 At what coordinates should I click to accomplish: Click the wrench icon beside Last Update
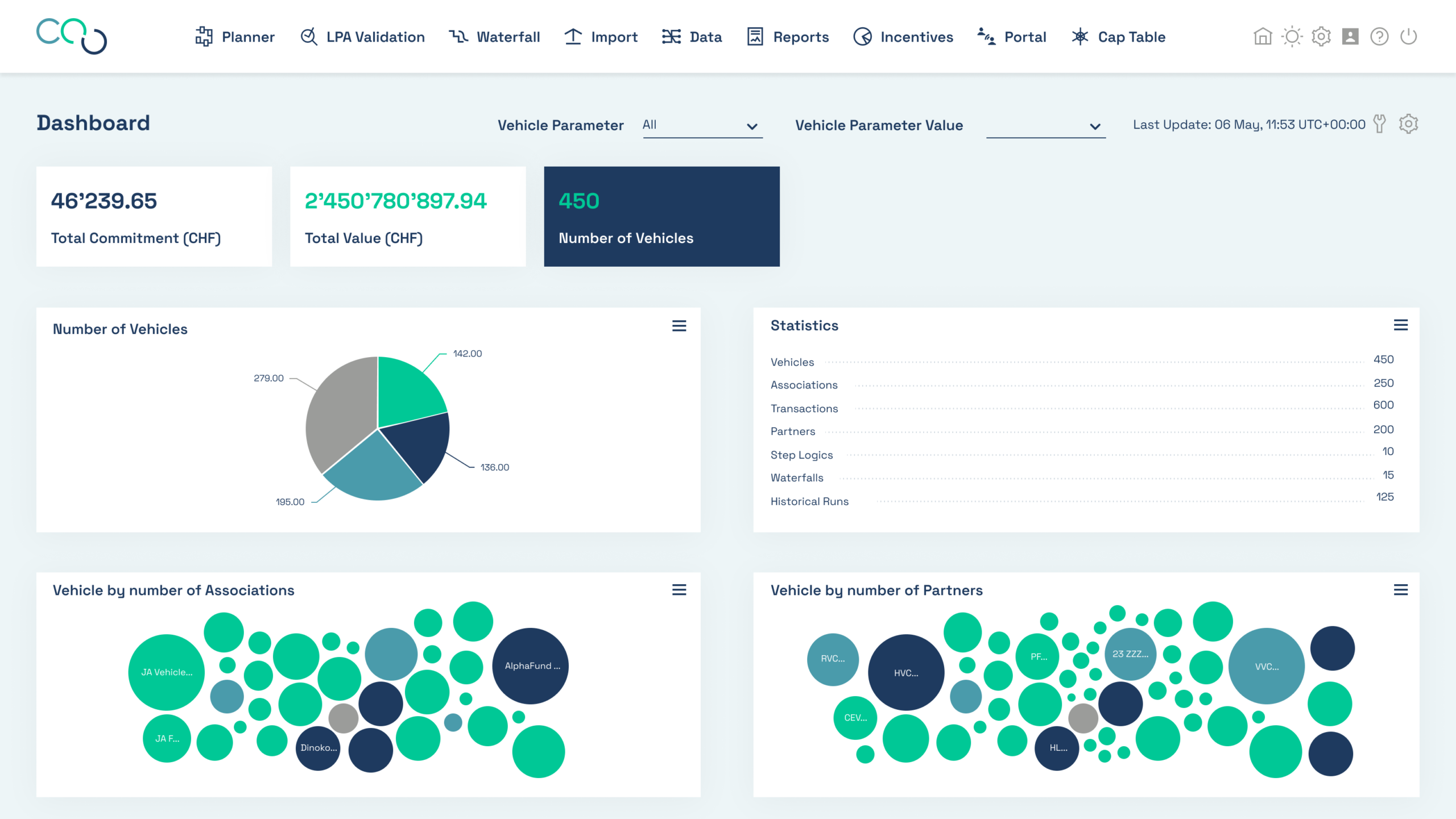pyautogui.click(x=1379, y=124)
